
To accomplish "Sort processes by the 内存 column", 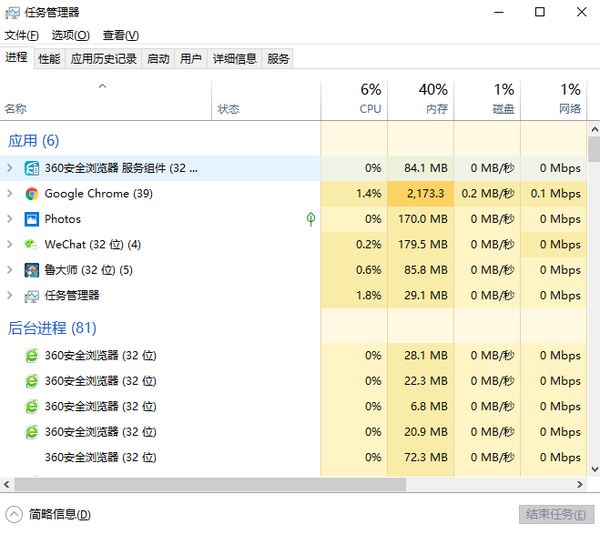I will tap(420, 99).
